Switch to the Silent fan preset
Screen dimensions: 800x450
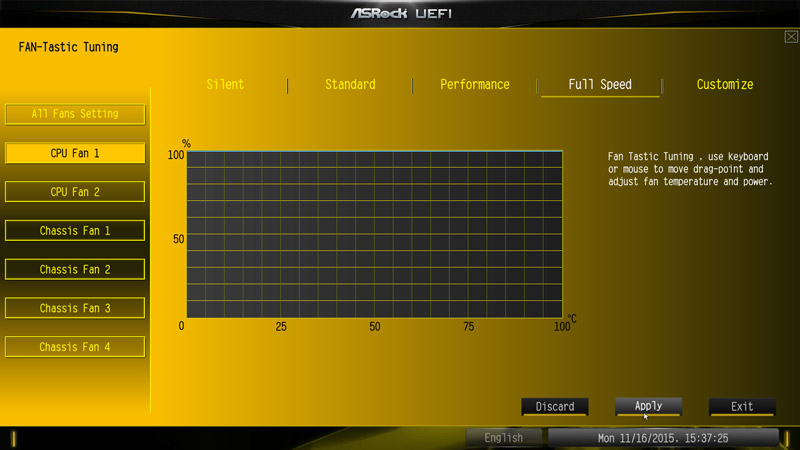point(225,85)
